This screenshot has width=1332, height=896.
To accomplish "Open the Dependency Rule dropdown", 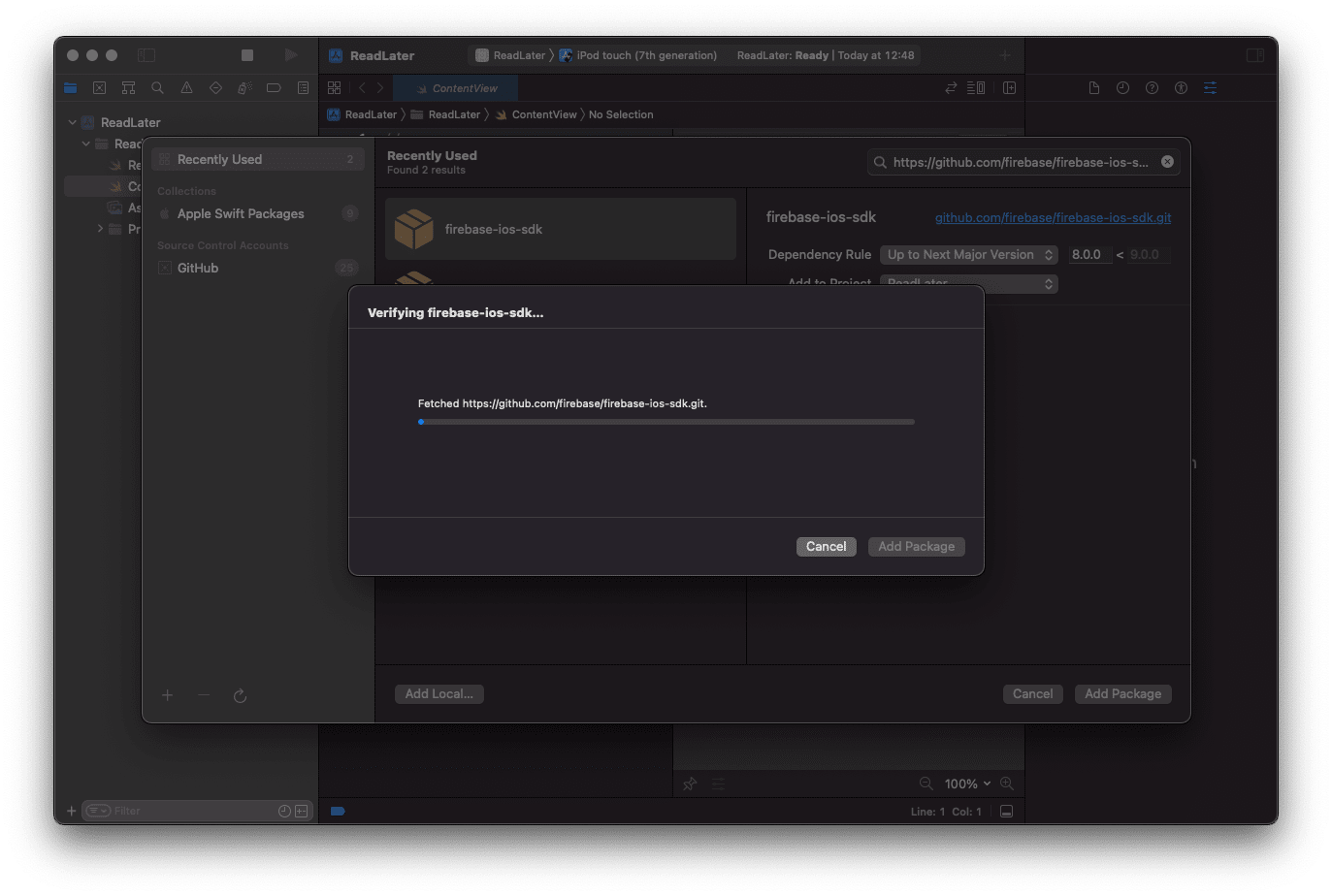I will pos(968,255).
